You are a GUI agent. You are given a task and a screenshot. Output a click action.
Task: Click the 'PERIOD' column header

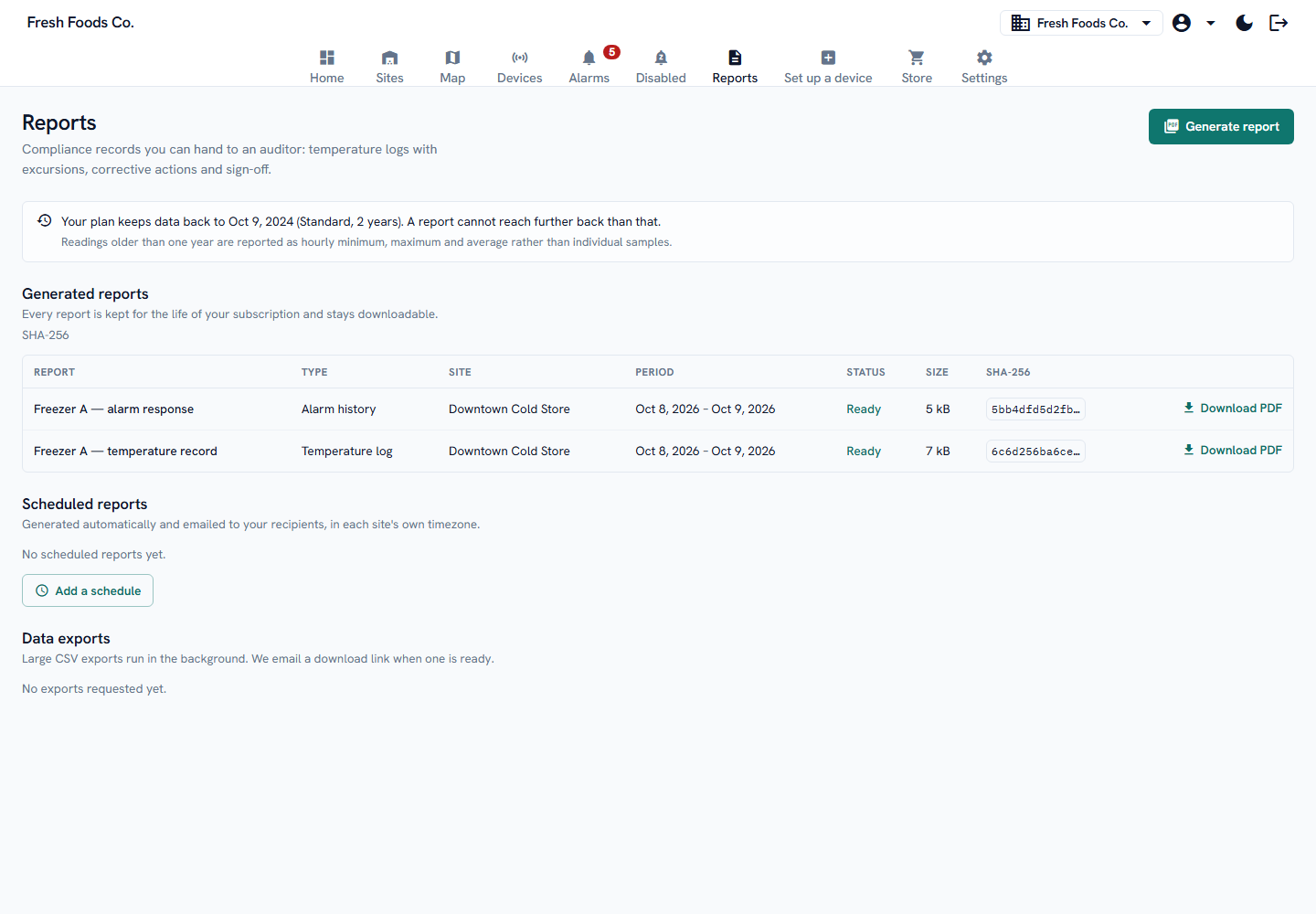pos(654,372)
